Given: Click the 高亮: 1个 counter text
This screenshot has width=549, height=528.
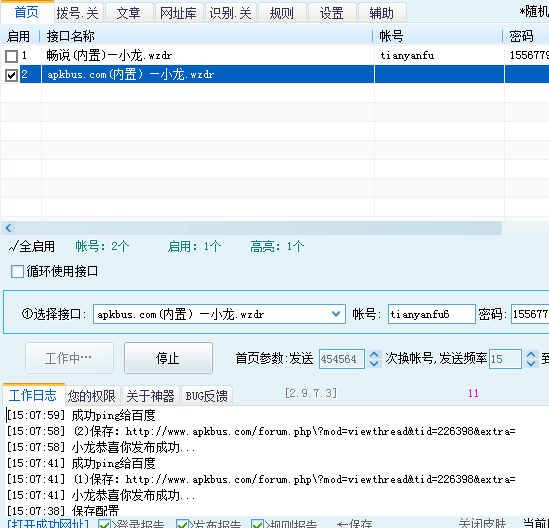Looking at the screenshot, I should tap(277, 246).
